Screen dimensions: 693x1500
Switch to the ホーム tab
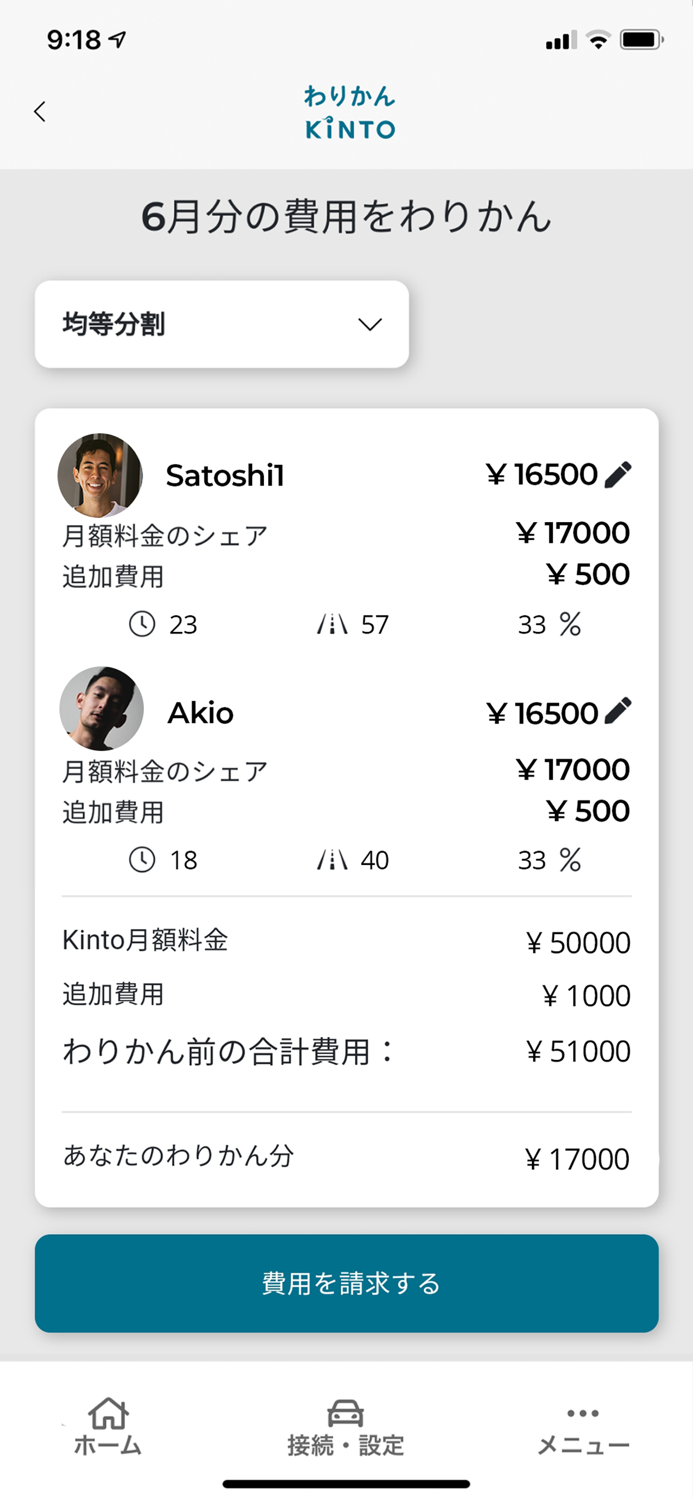[x=107, y=1425]
